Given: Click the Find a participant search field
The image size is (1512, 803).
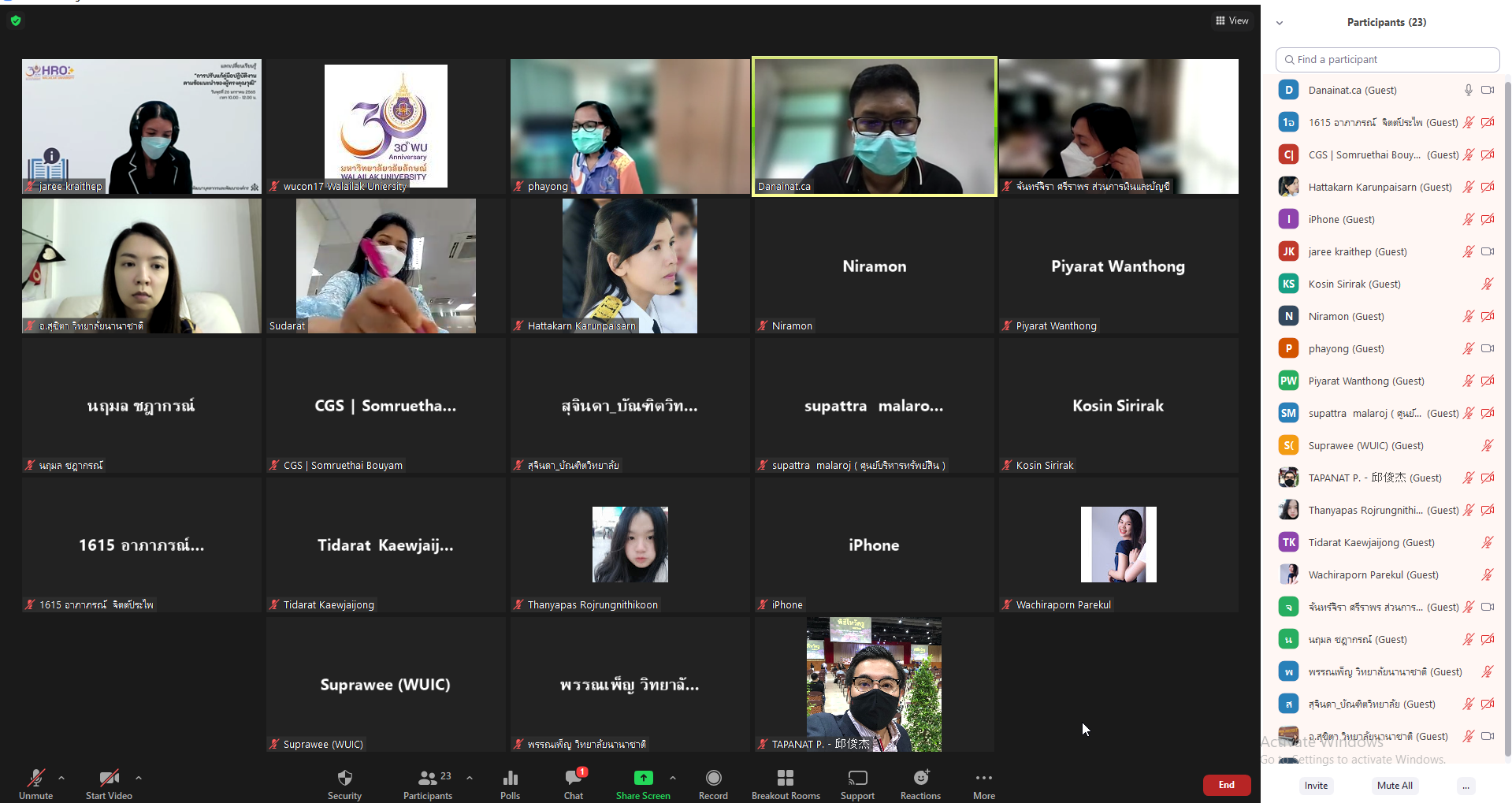Looking at the screenshot, I should coord(1387,60).
